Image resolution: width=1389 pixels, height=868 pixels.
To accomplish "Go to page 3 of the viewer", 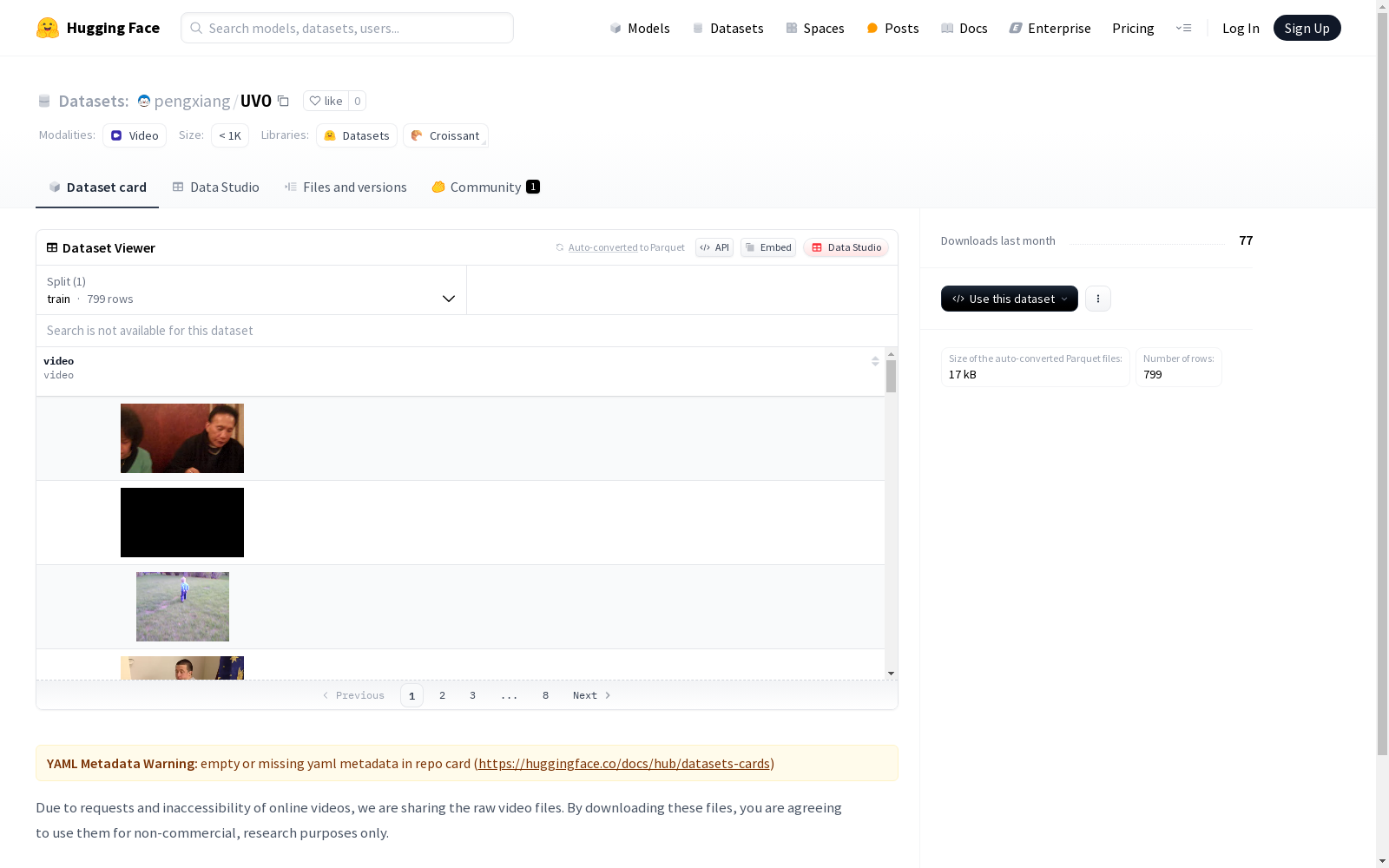I will [x=472, y=695].
